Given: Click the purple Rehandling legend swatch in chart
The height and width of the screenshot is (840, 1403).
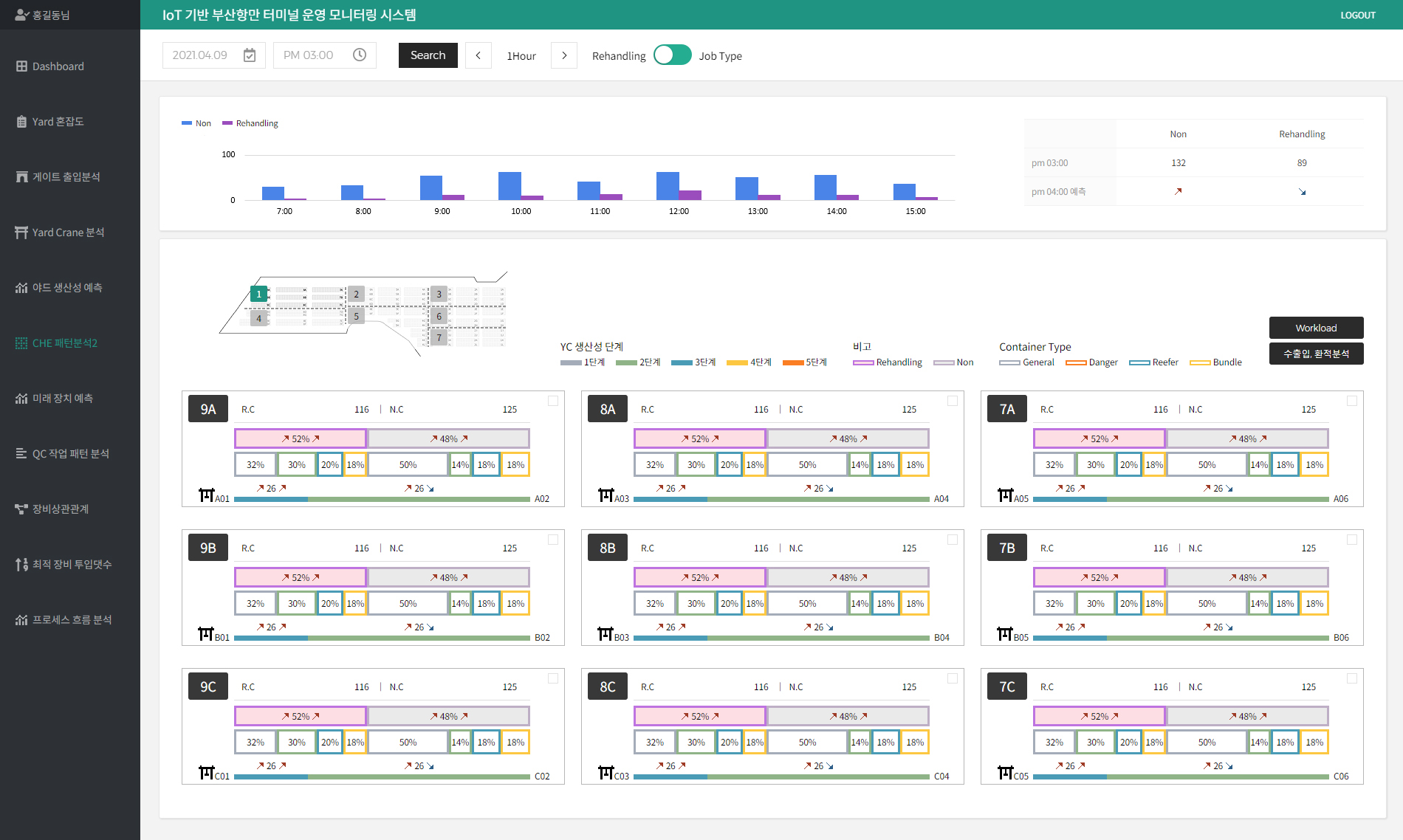Looking at the screenshot, I should (x=227, y=123).
